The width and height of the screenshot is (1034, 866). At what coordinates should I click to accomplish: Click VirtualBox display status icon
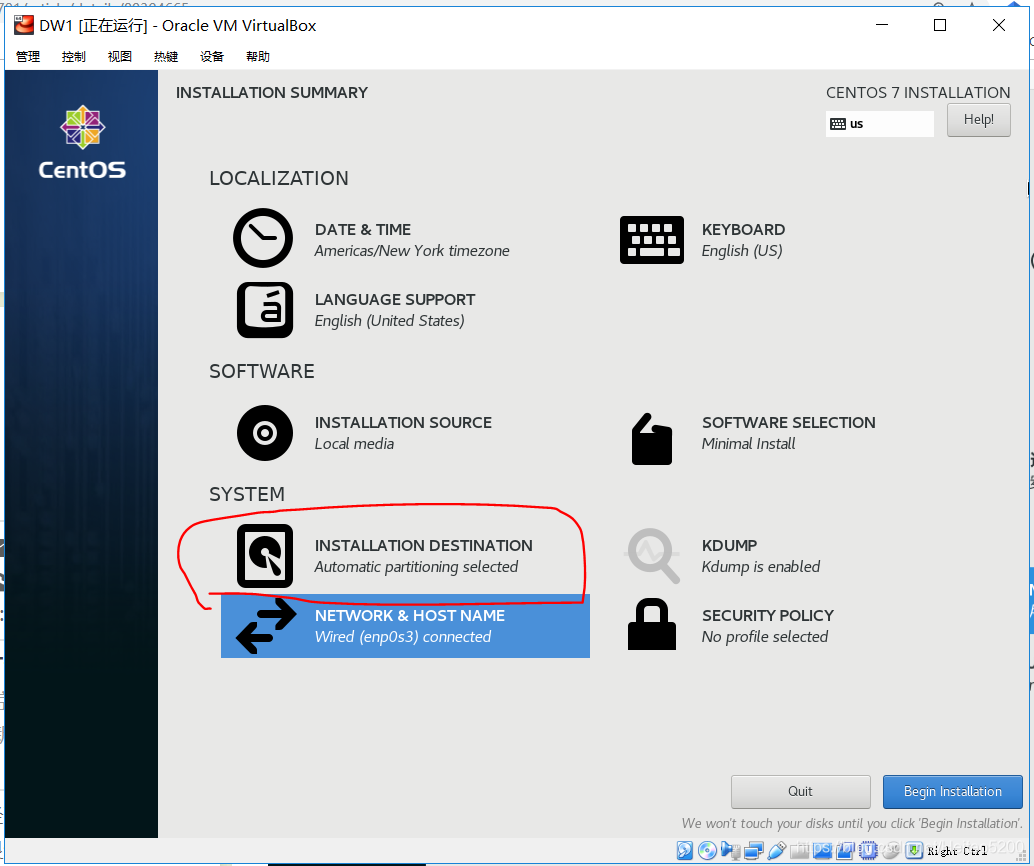[822, 851]
